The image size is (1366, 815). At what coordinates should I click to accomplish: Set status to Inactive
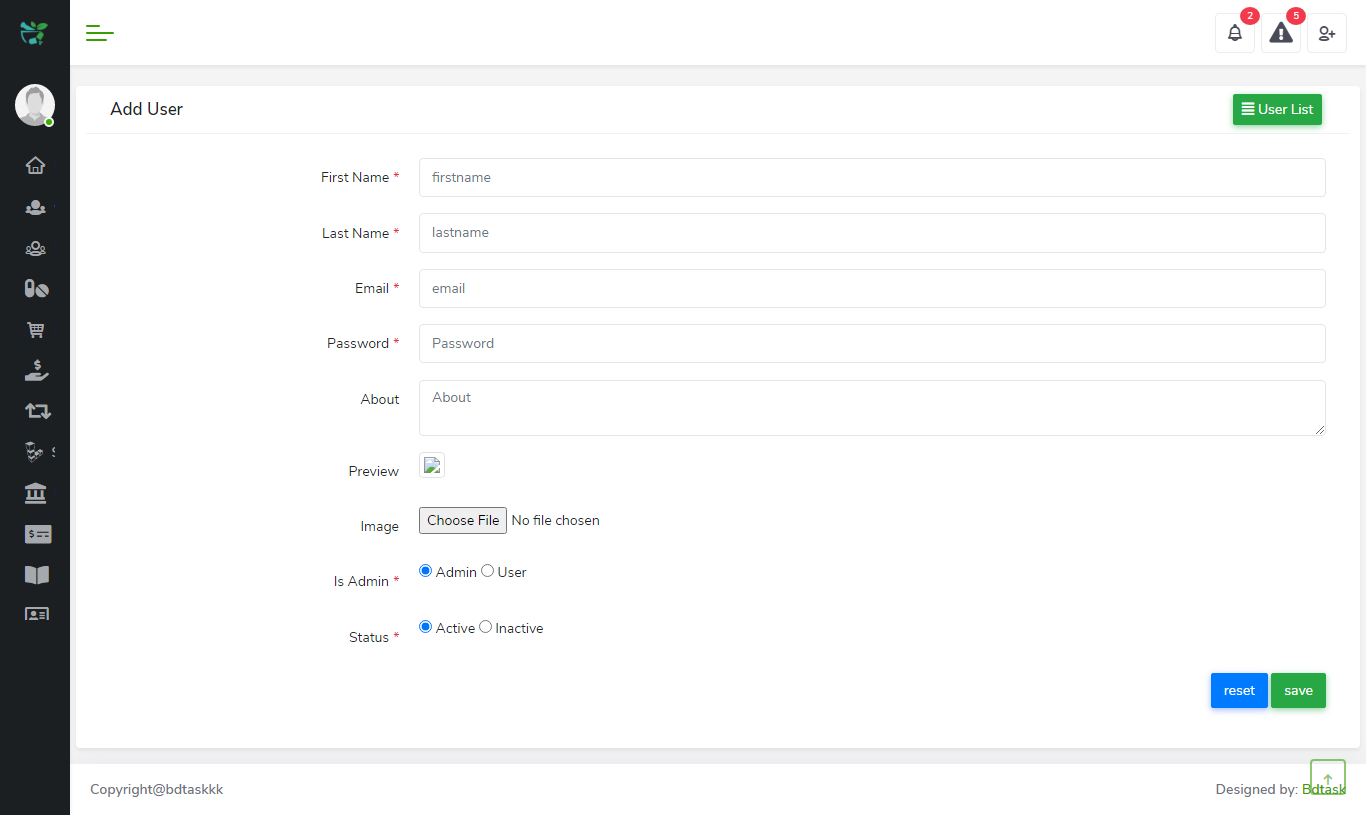click(x=486, y=627)
